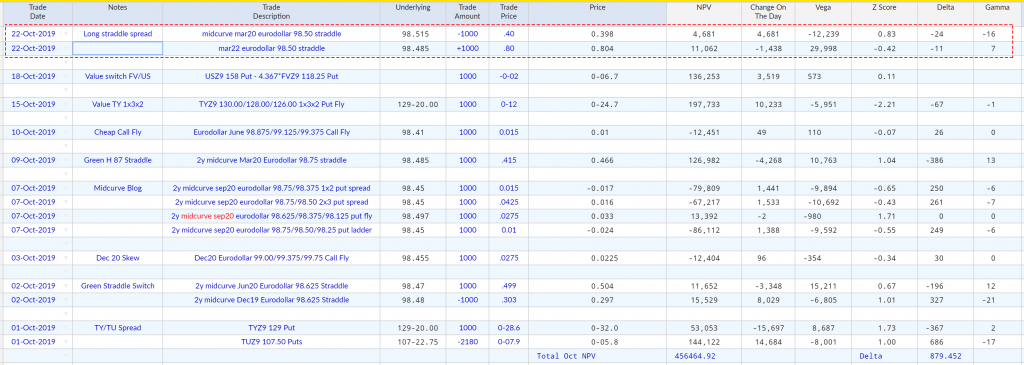Image resolution: width=1024 pixels, height=365 pixels.
Task: Select 'midcurve mar20 eurodollar 98.50 straddle' description
Action: [x=271, y=34]
